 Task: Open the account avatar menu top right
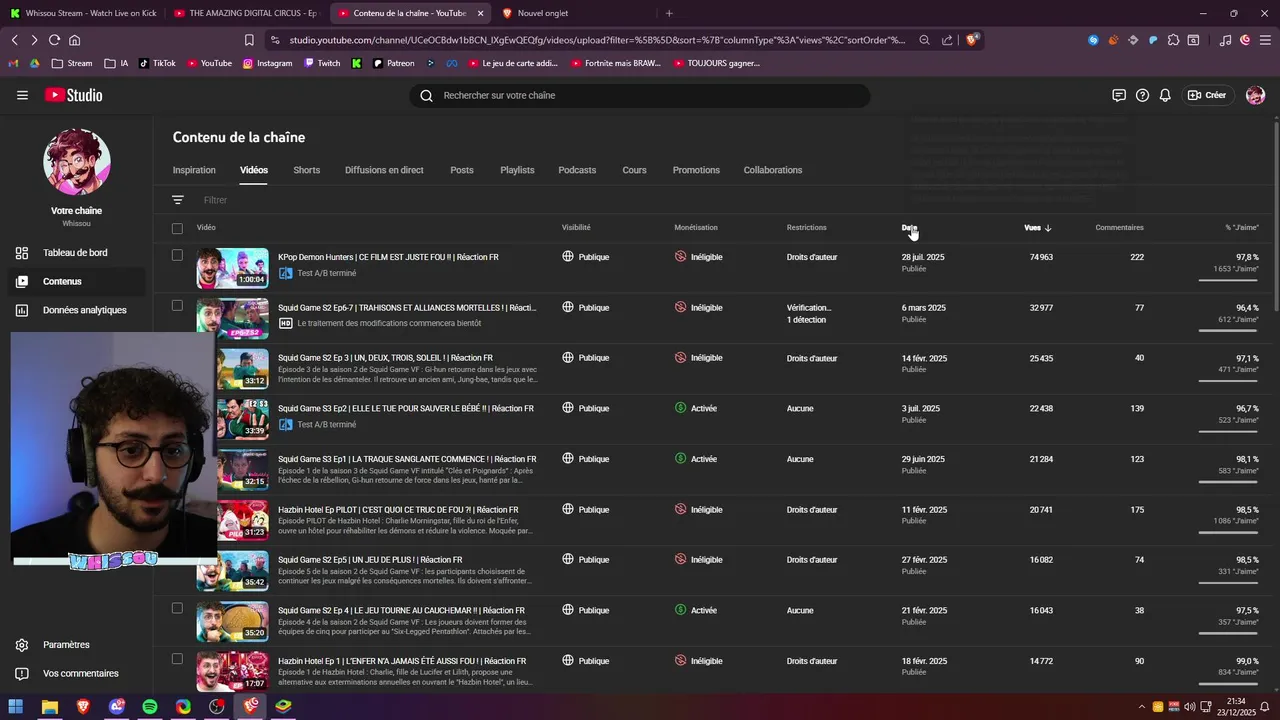1256,95
